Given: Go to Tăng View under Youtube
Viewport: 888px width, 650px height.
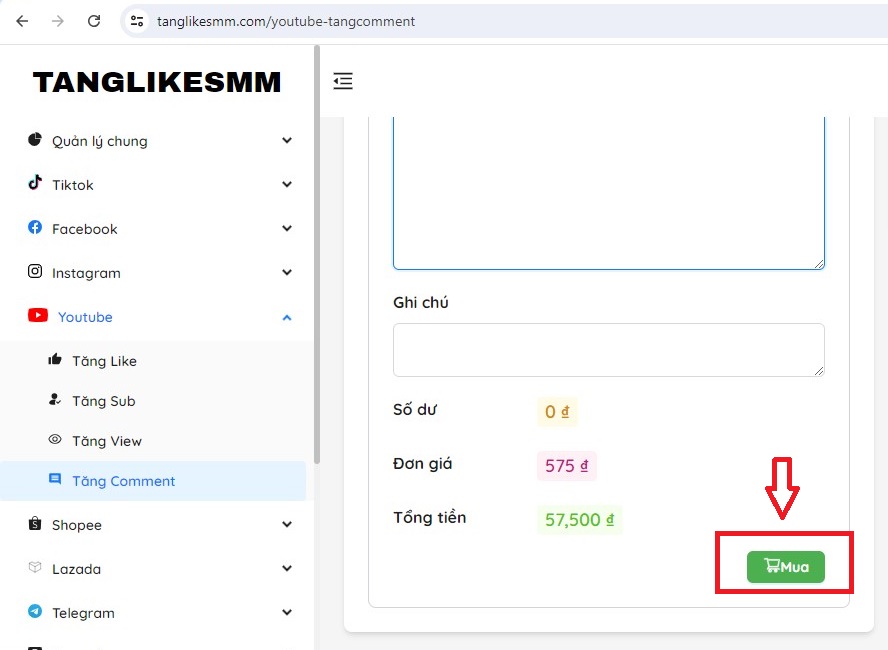Looking at the screenshot, I should 153,441.
